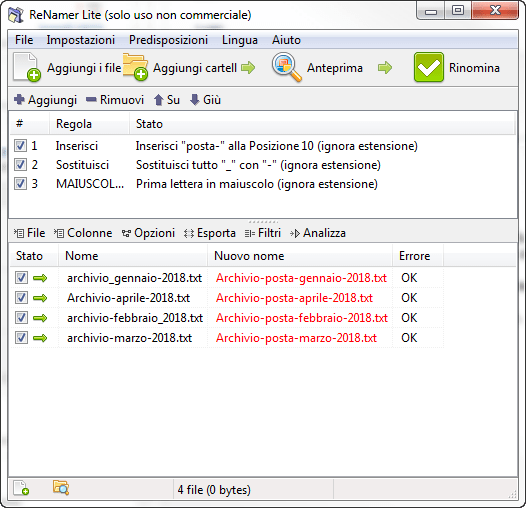The height and width of the screenshot is (508, 526).
Task: Open the Colonne dropdown menu
Action: pyautogui.click(x=83, y=233)
